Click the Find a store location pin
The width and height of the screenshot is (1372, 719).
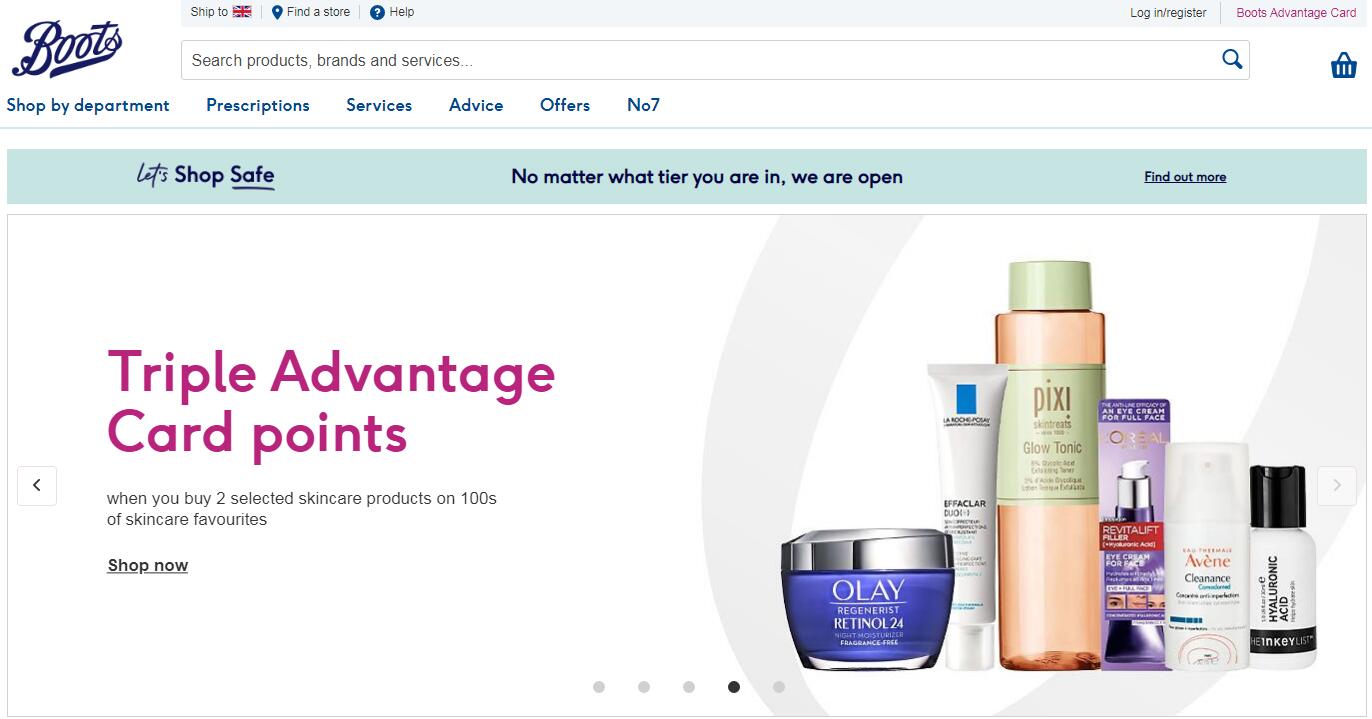click(277, 12)
